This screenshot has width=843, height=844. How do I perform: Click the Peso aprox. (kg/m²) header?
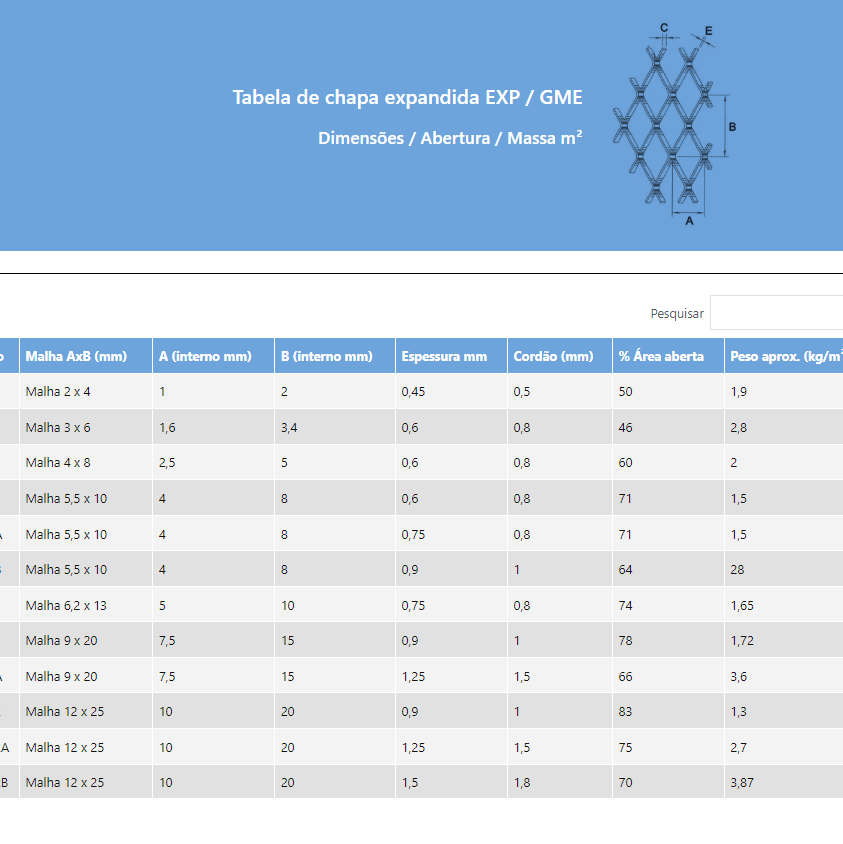[783, 356]
